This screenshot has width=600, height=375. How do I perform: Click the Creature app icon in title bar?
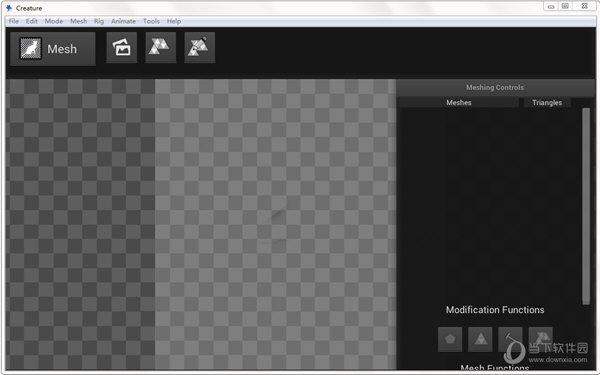(x=9, y=8)
